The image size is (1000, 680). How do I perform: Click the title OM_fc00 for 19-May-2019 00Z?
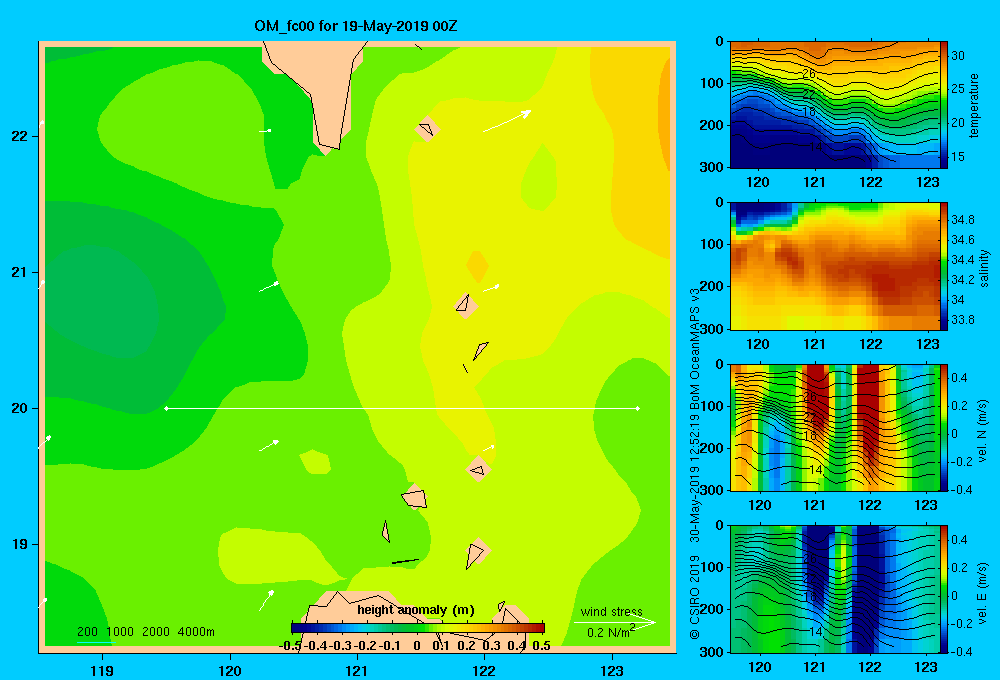[356, 26]
